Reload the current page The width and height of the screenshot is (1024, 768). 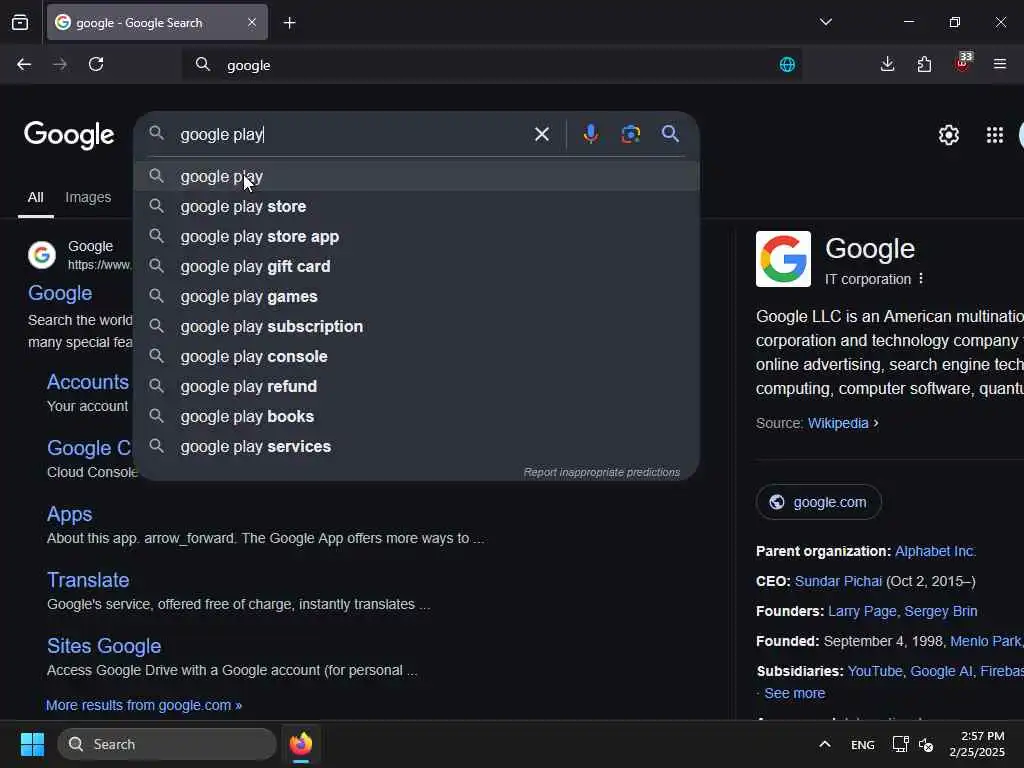pos(96,64)
